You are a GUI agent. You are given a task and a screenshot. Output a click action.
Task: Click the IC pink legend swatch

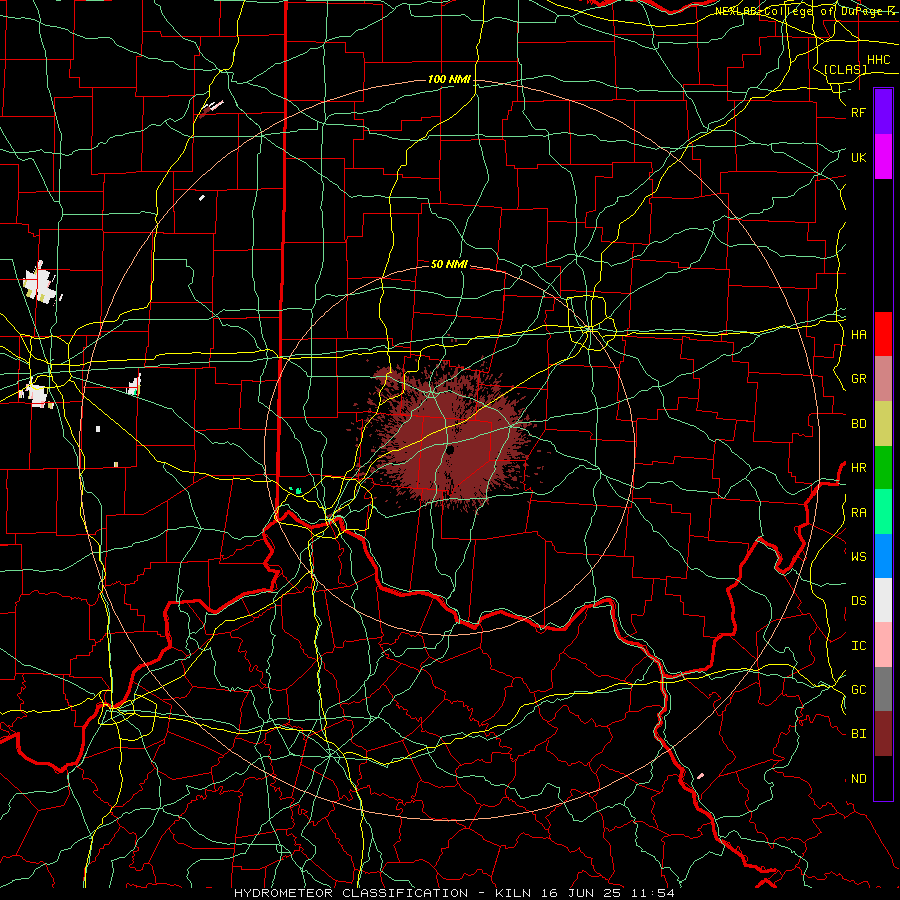coord(883,645)
